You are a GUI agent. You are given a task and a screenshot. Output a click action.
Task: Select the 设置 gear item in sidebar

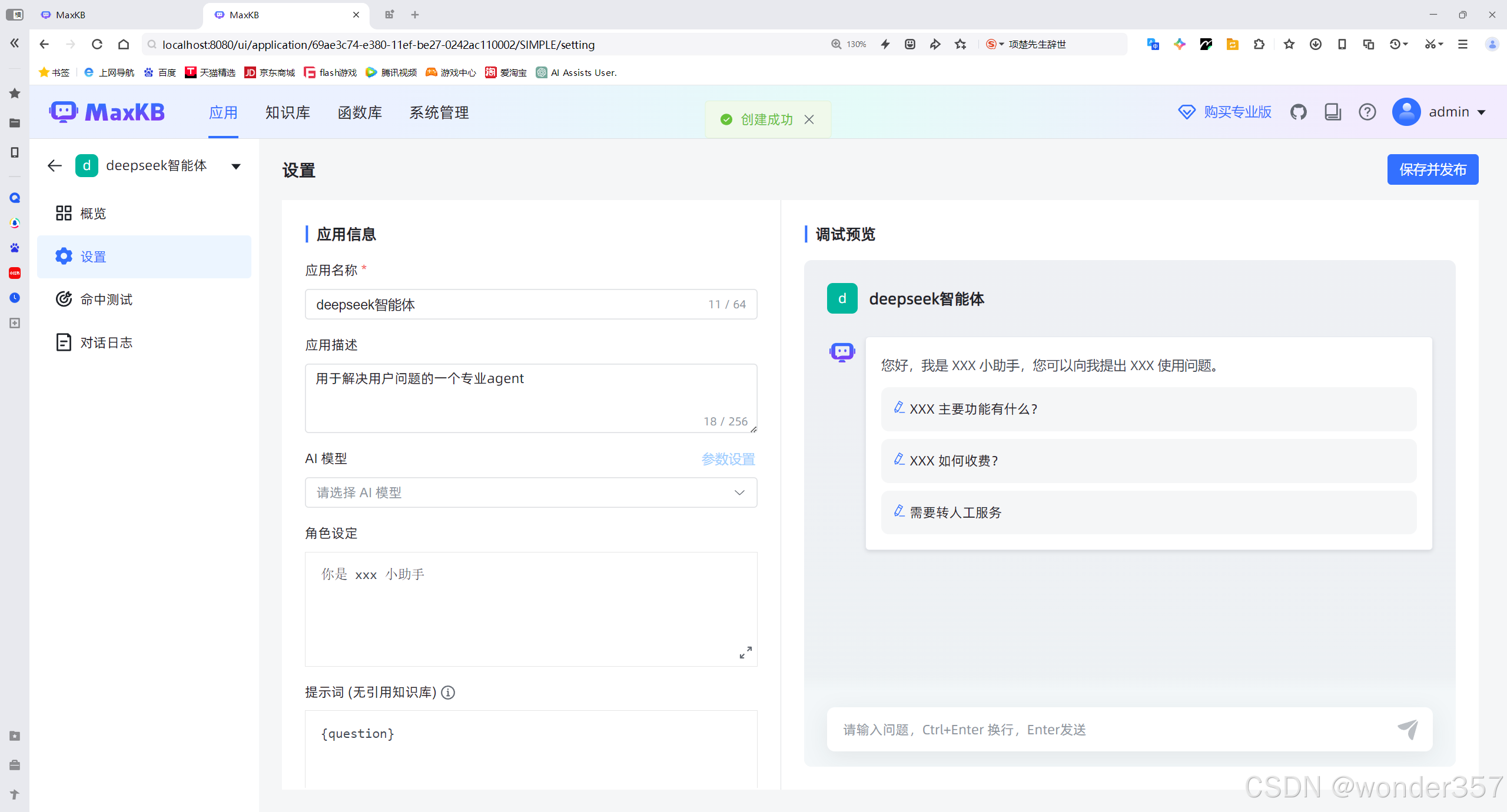93,257
